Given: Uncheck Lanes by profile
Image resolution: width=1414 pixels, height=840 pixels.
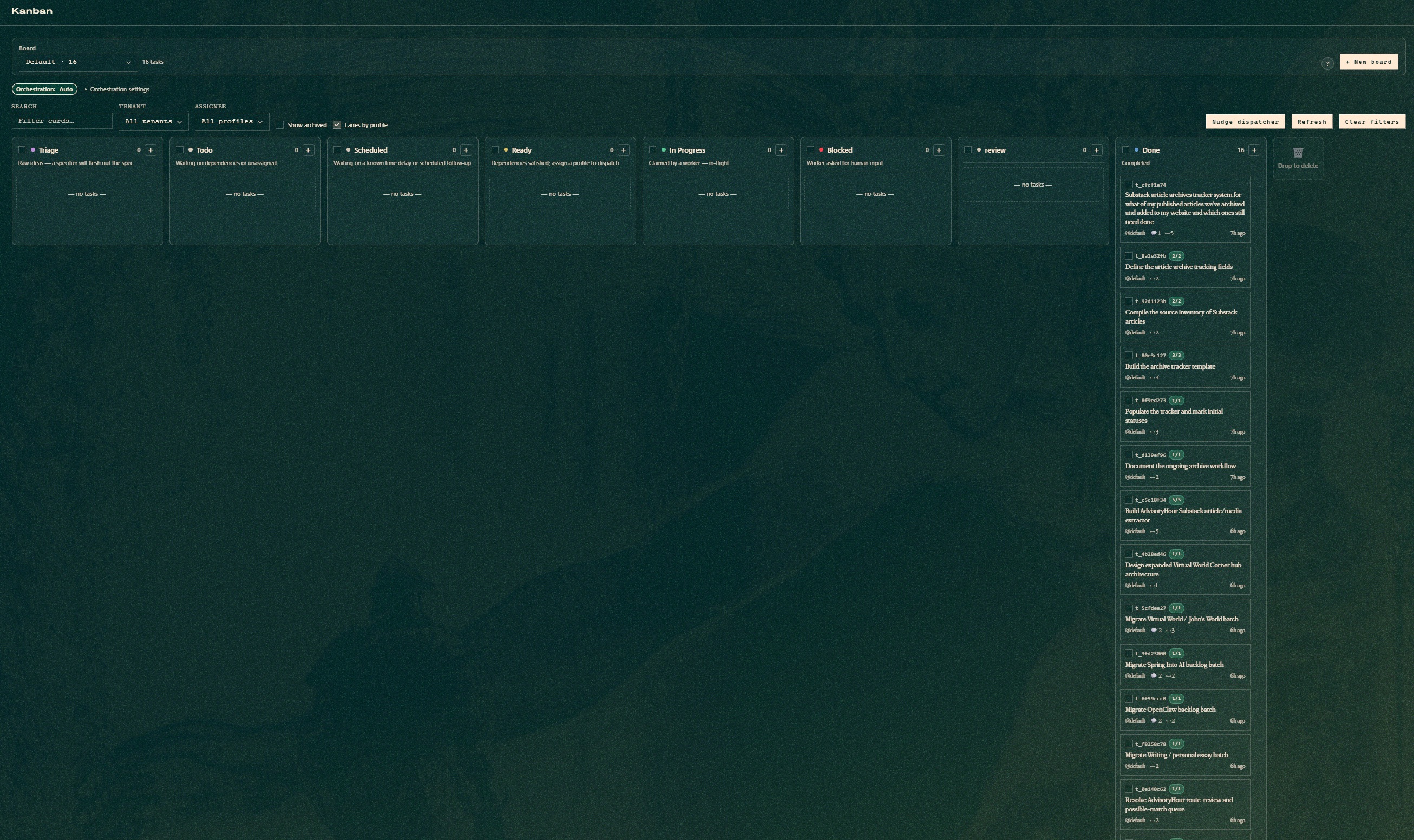Looking at the screenshot, I should coord(337,125).
